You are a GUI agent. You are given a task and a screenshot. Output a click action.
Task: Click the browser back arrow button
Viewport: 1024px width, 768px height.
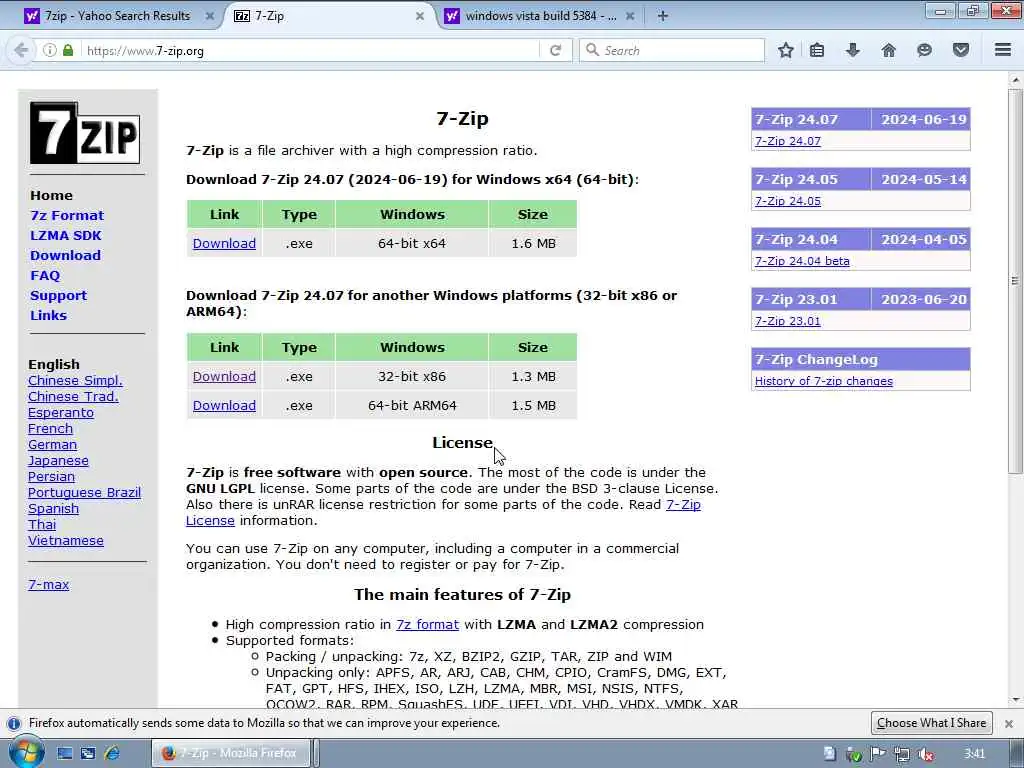tap(21, 50)
